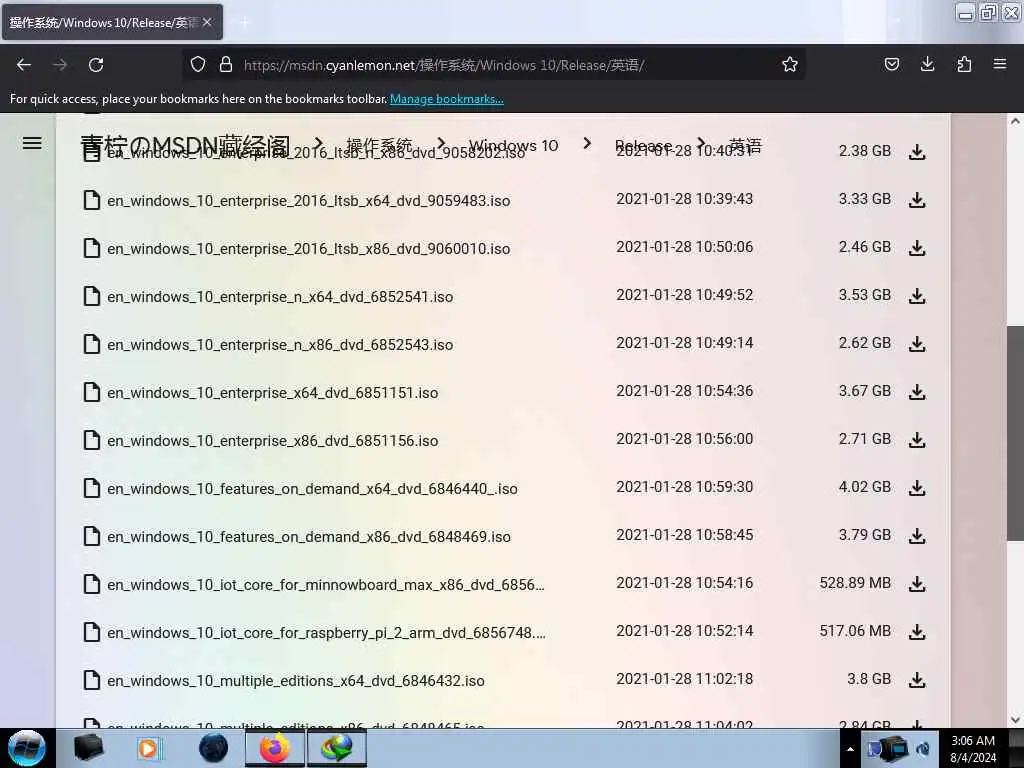This screenshot has width=1024, height=768.
Task: Open en_windows_10_enterprise_x86_dvd_6851156.iso
Action: coord(272,441)
